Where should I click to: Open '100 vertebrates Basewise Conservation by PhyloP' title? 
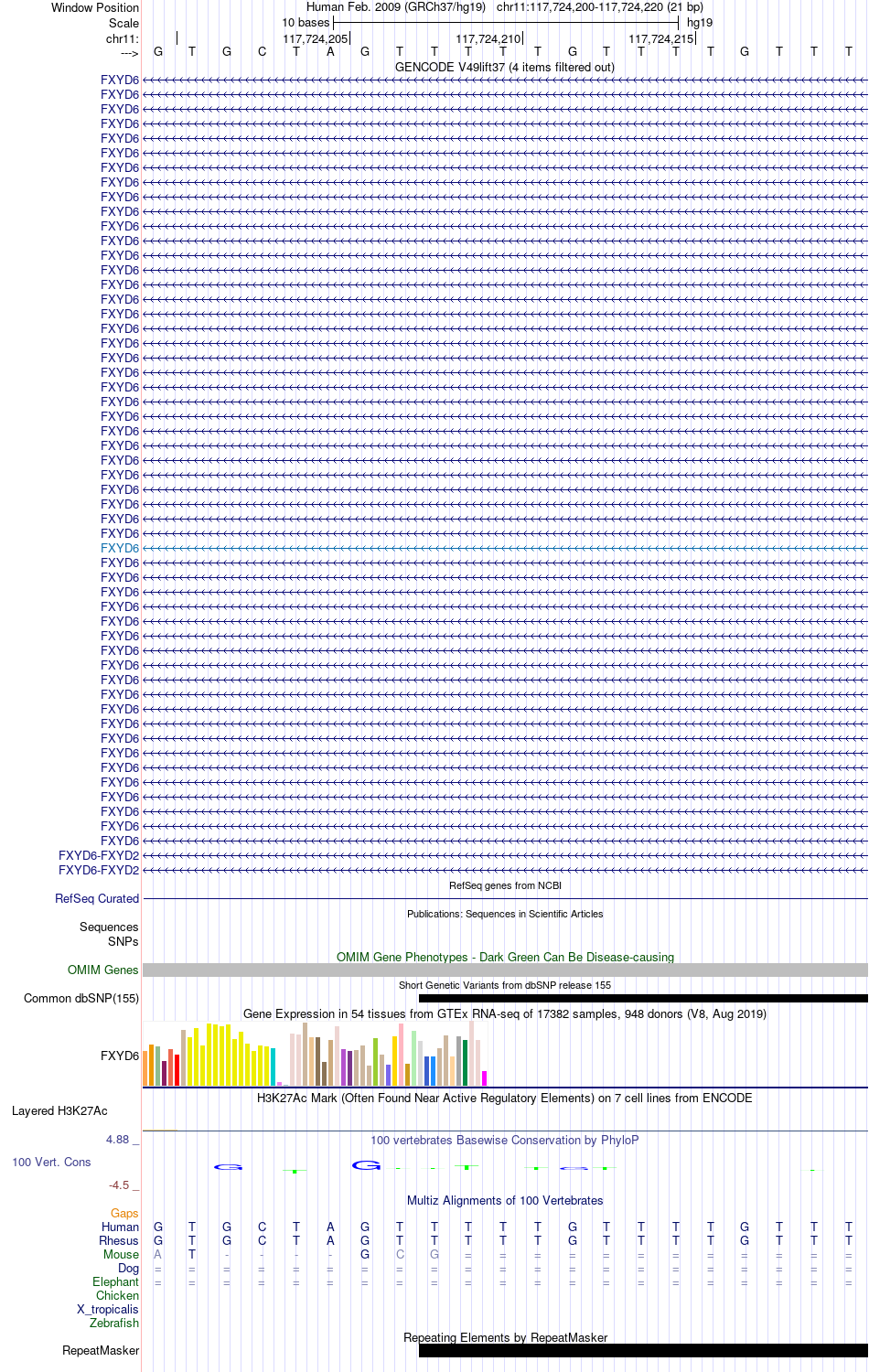click(505, 1140)
